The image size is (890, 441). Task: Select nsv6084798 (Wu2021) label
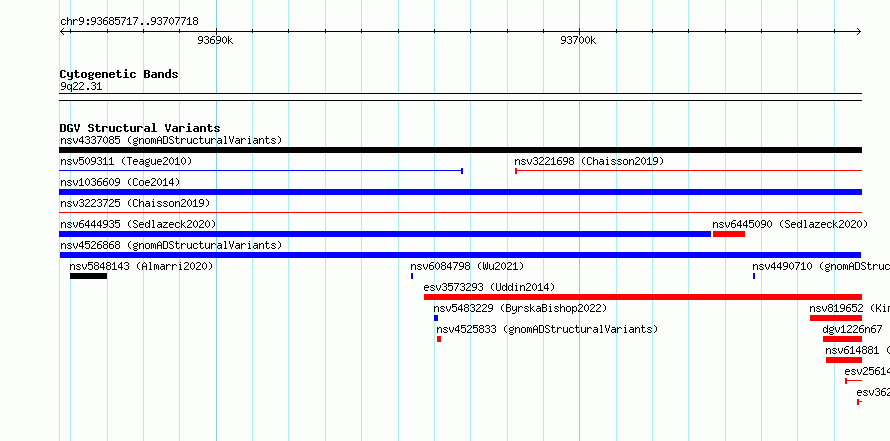[x=467, y=266]
